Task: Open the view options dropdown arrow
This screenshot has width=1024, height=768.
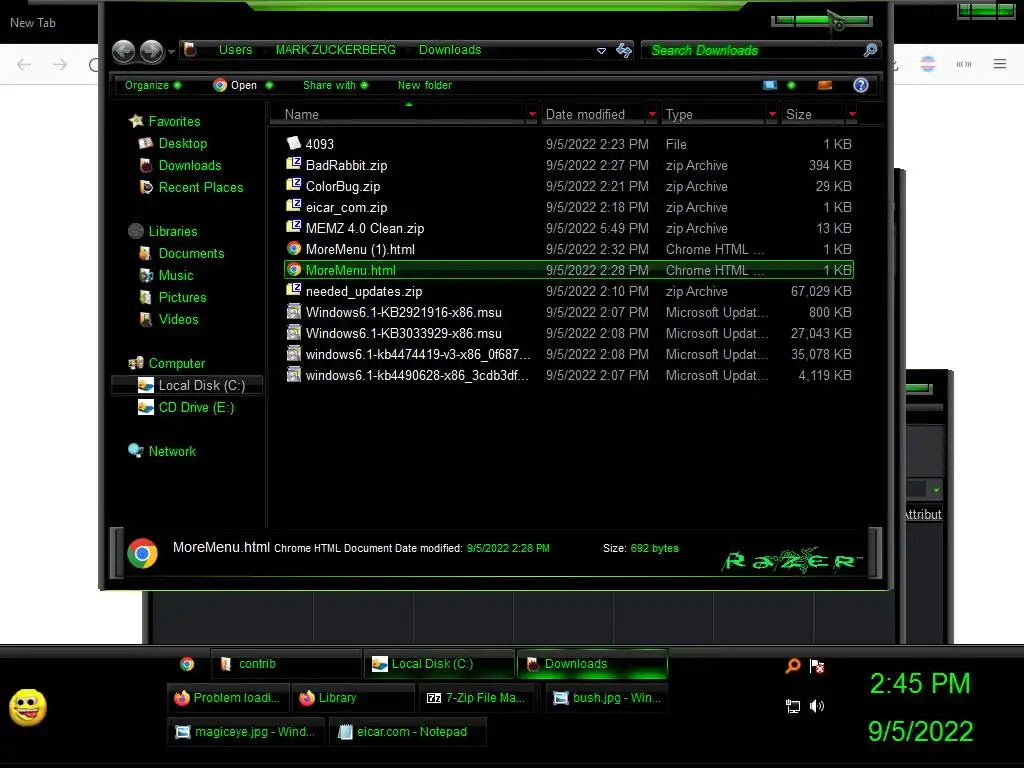Action: coord(792,85)
